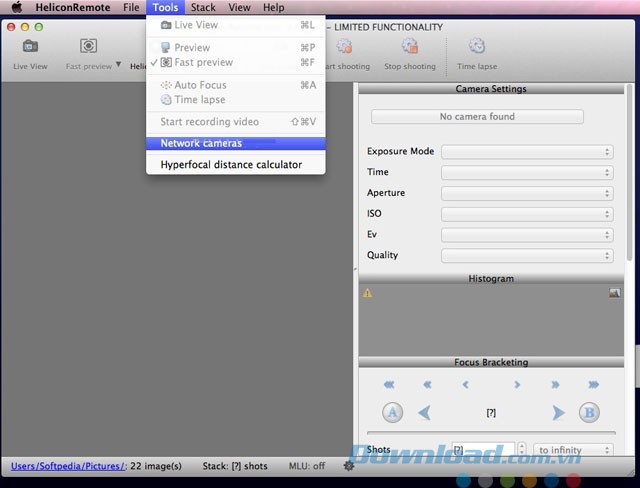The height and width of the screenshot is (488, 640).
Task: Select Network cameras from the Tools menu
Action: coord(201,143)
